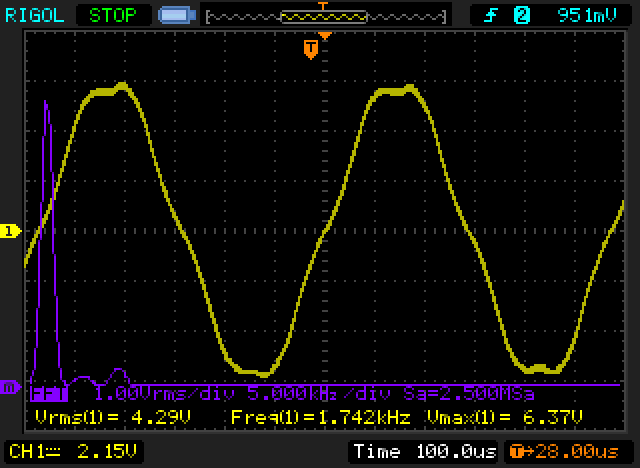Click the orange T icon in horizontal offset
Screen dimensions: 640x468
[517, 451]
